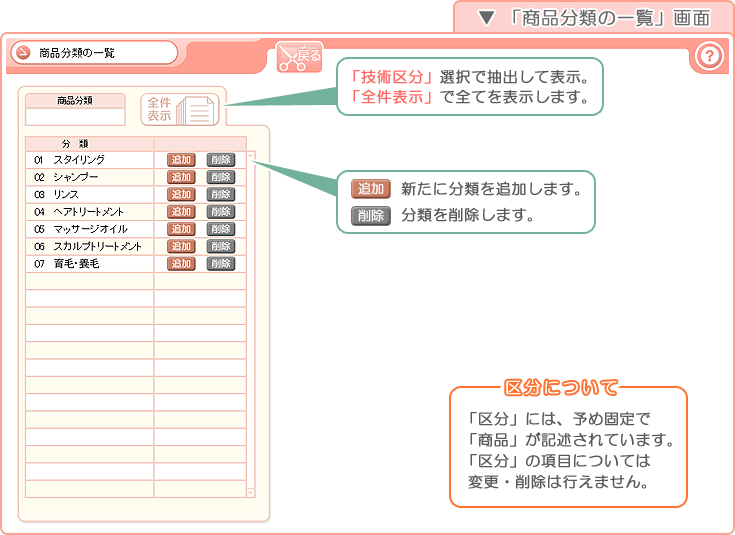This screenshot has height=535, width=735.
Task: Click the 全件表示 show-all documents icon
Action: click(180, 109)
